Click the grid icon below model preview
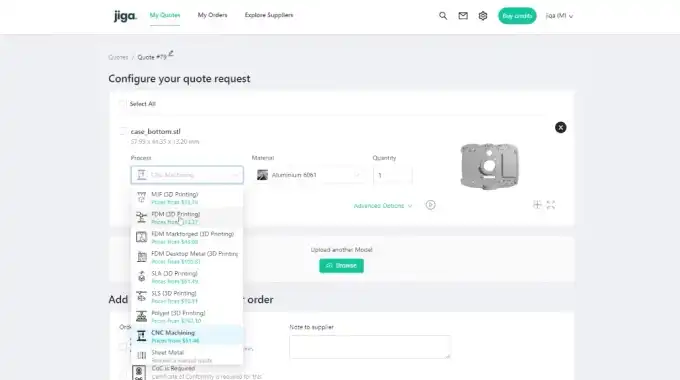 [537, 205]
